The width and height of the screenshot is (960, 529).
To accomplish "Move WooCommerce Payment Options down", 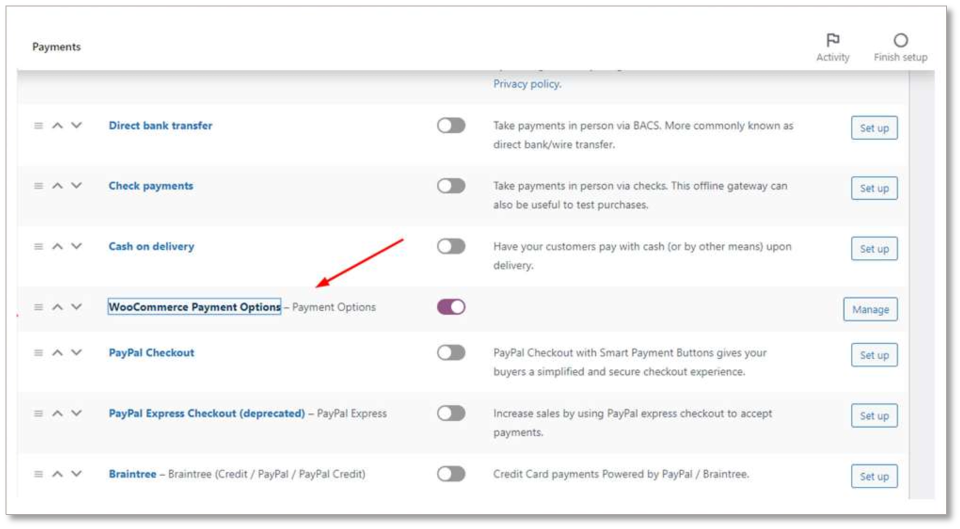I will [77, 307].
